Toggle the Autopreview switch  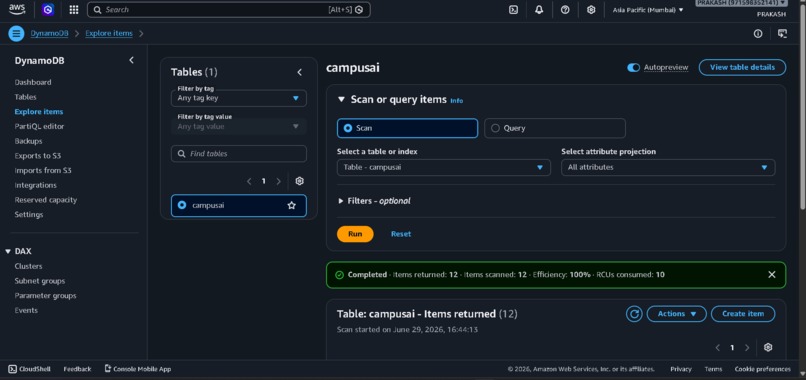(633, 67)
